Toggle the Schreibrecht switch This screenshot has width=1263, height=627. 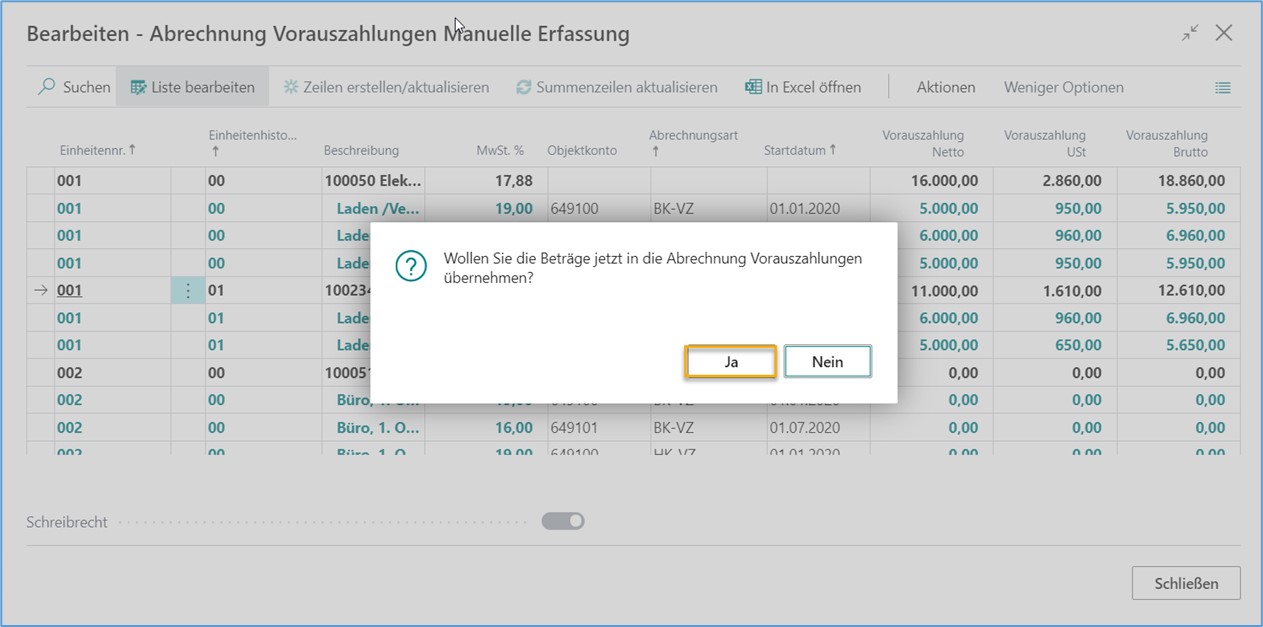click(563, 521)
